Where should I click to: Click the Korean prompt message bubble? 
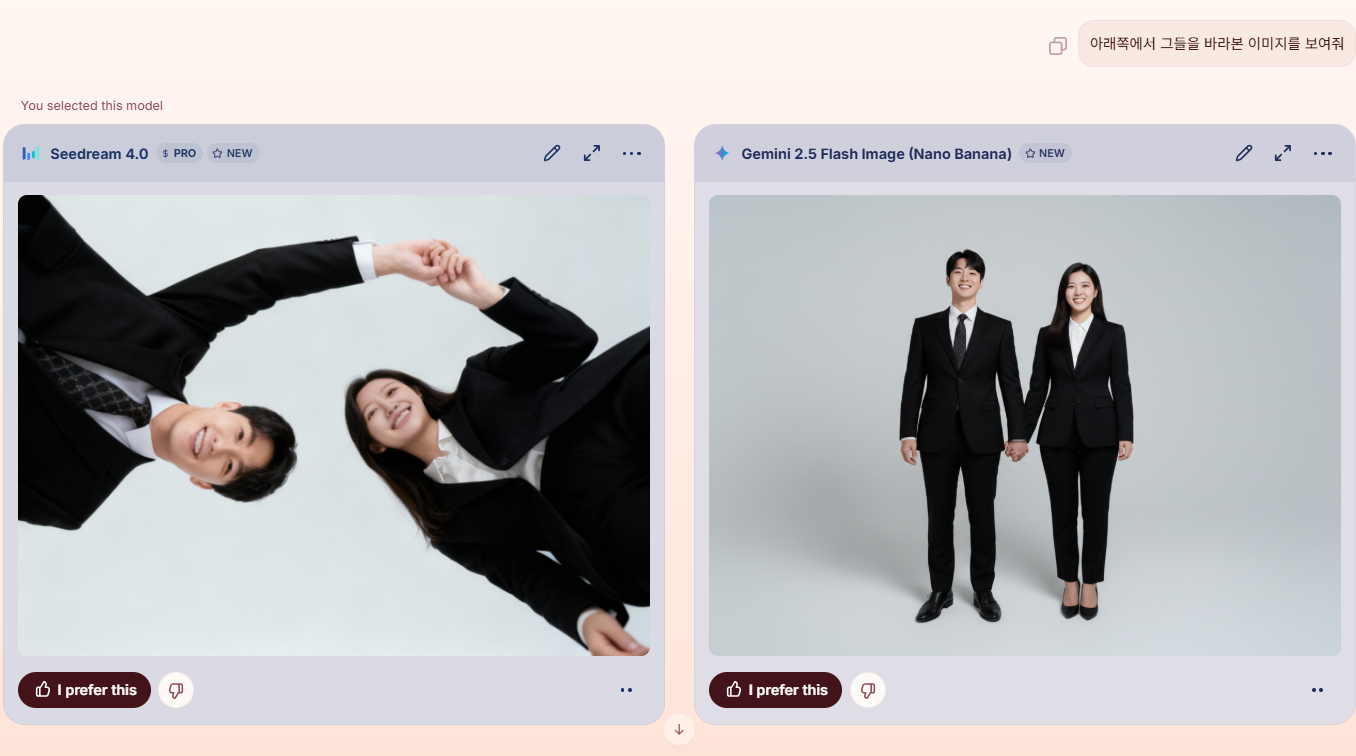(1216, 44)
